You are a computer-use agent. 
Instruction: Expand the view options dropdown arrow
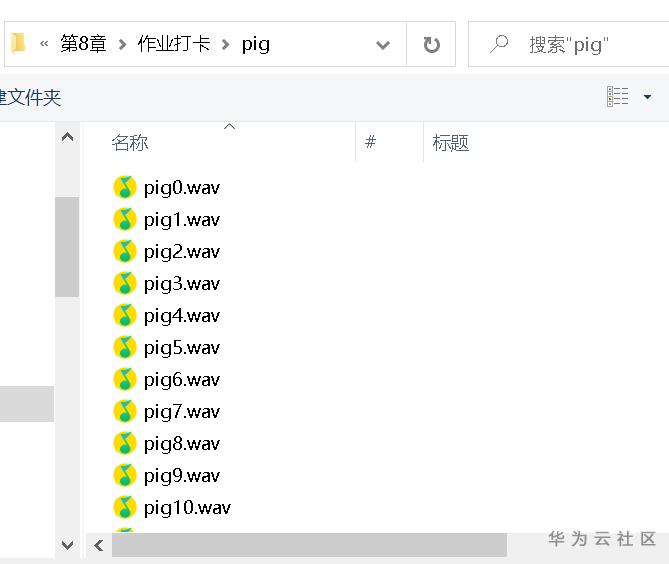coord(647,97)
